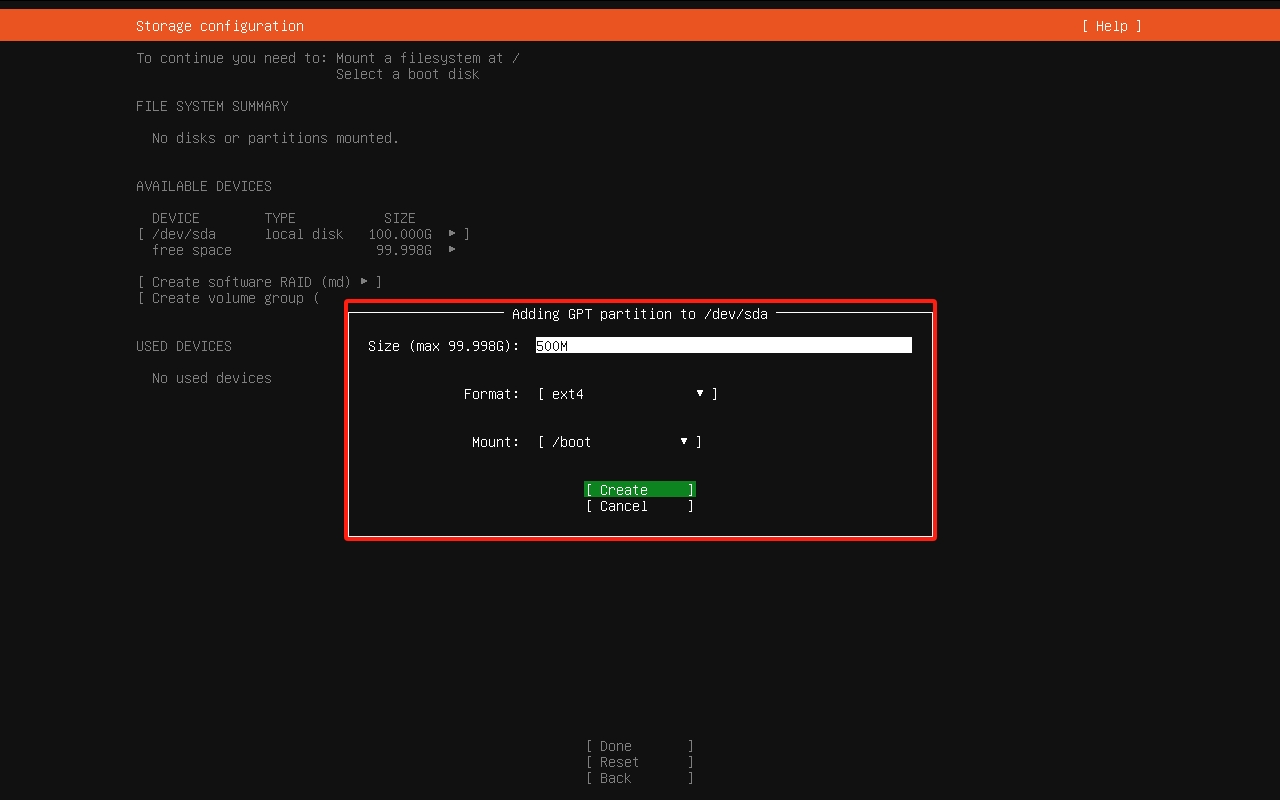The height and width of the screenshot is (800, 1280).
Task: Expand the free space 99.998G row
Action: click(x=304, y=250)
